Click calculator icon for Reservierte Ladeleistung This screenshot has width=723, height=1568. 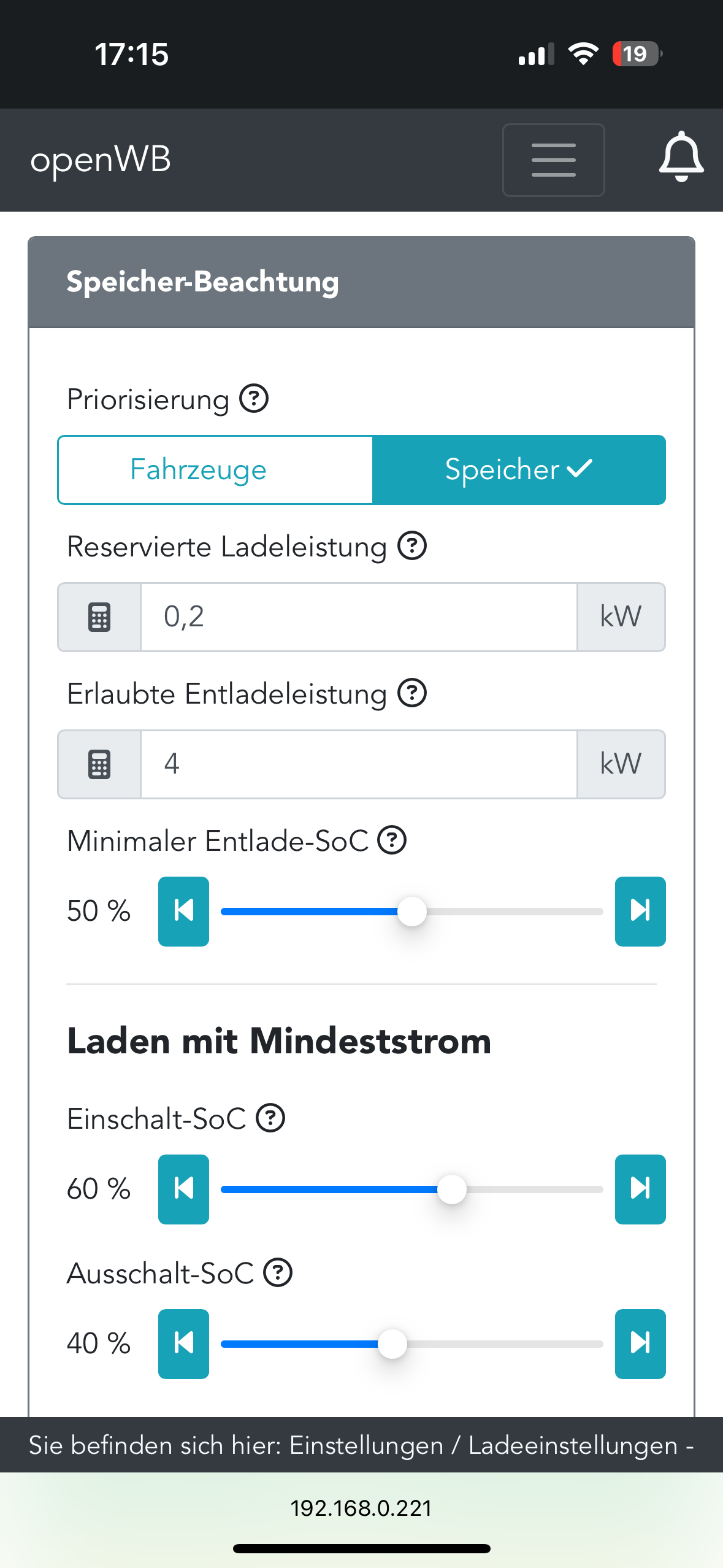pyautogui.click(x=99, y=617)
